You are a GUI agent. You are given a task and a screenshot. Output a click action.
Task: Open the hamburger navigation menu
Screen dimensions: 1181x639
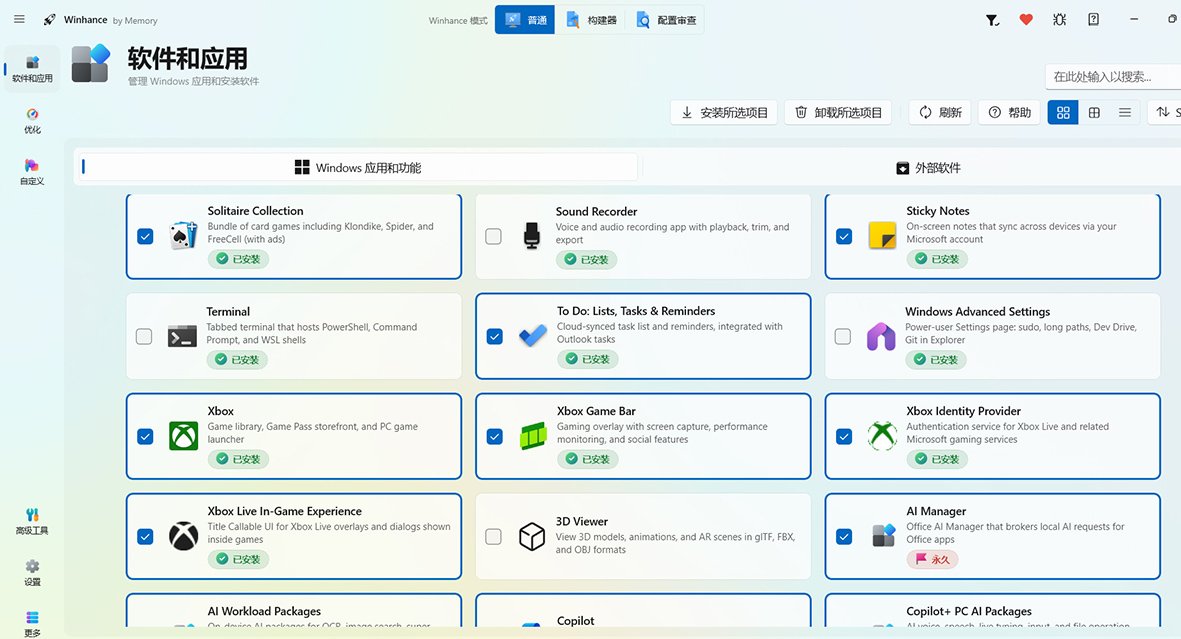tap(20, 20)
